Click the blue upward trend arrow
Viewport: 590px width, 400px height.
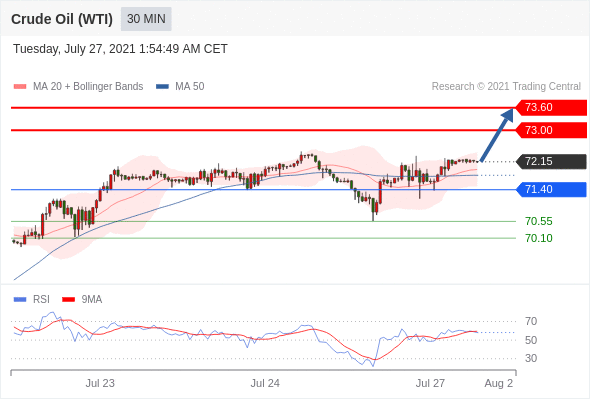coord(497,135)
